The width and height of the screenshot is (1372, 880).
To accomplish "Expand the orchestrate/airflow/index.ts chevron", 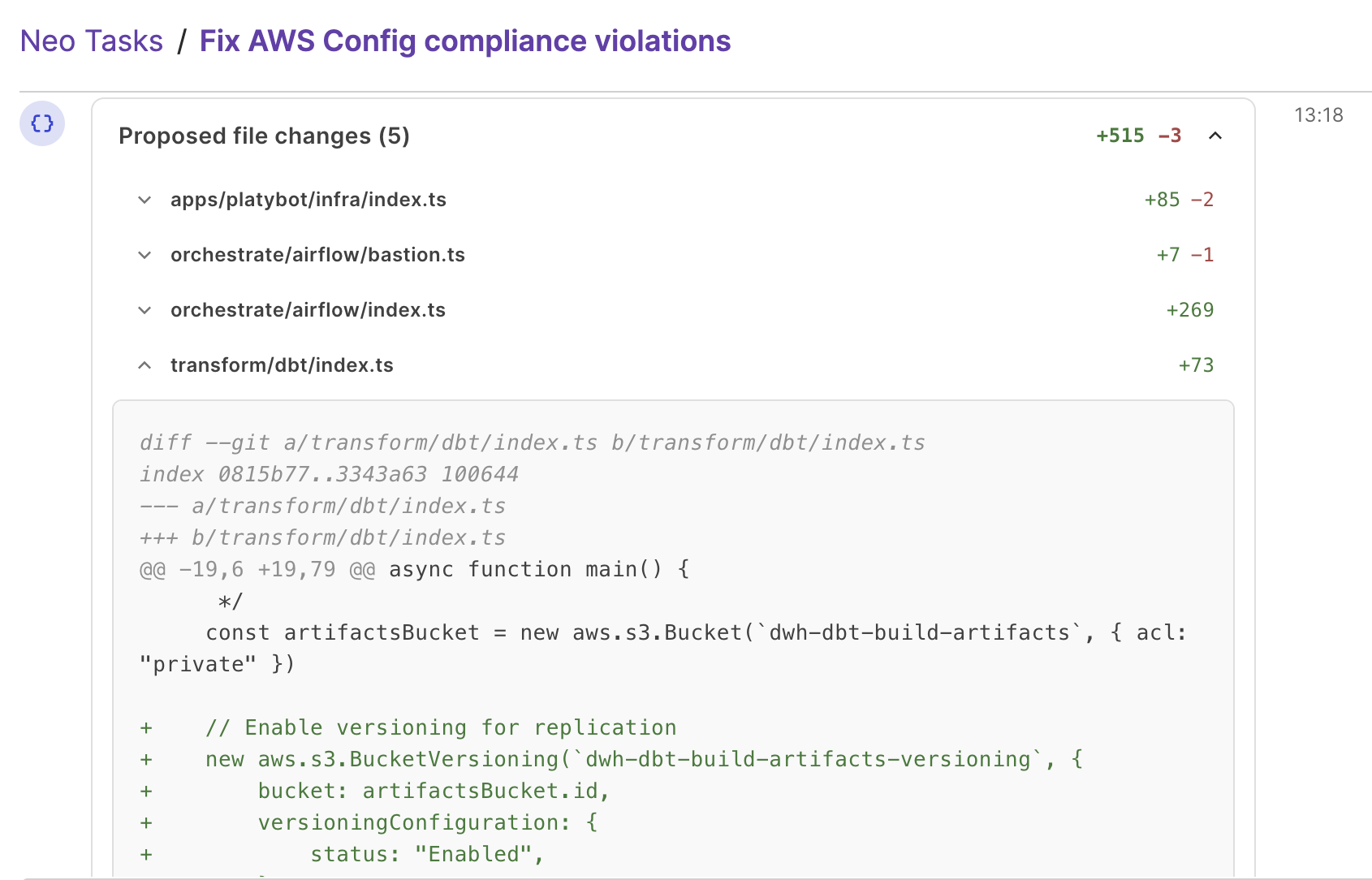I will 145,310.
